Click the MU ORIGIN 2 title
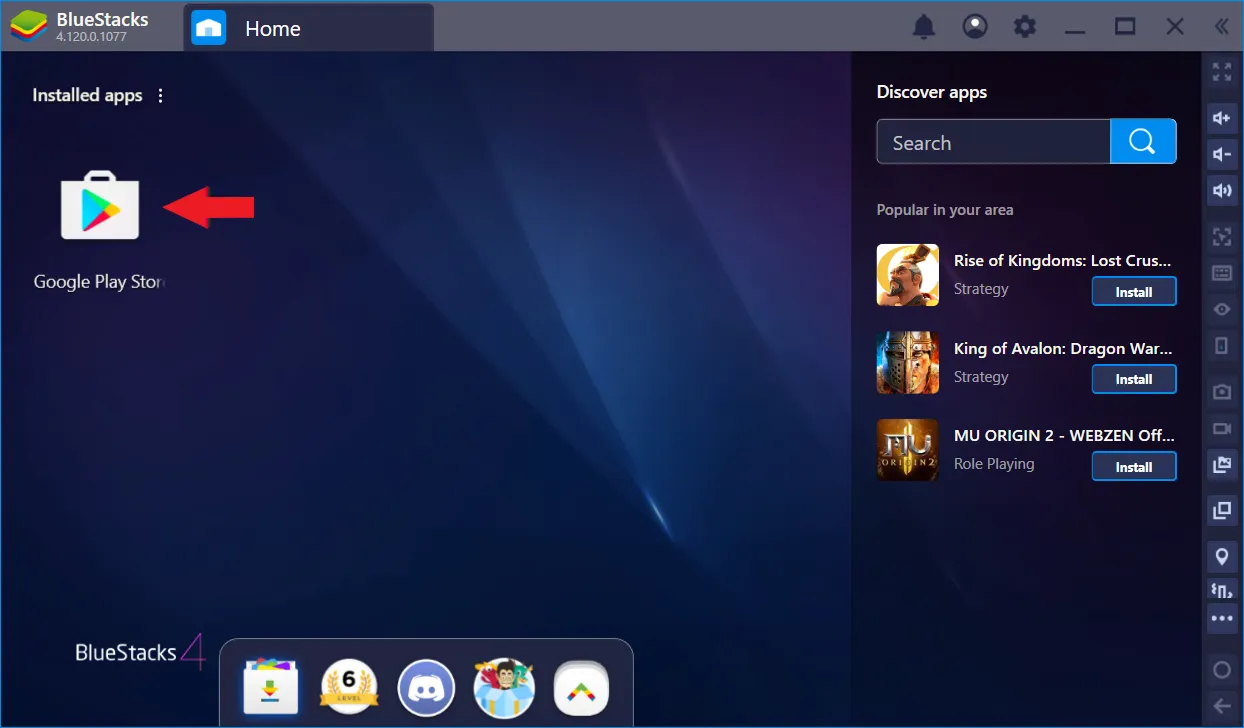This screenshot has width=1244, height=728. (1064, 435)
